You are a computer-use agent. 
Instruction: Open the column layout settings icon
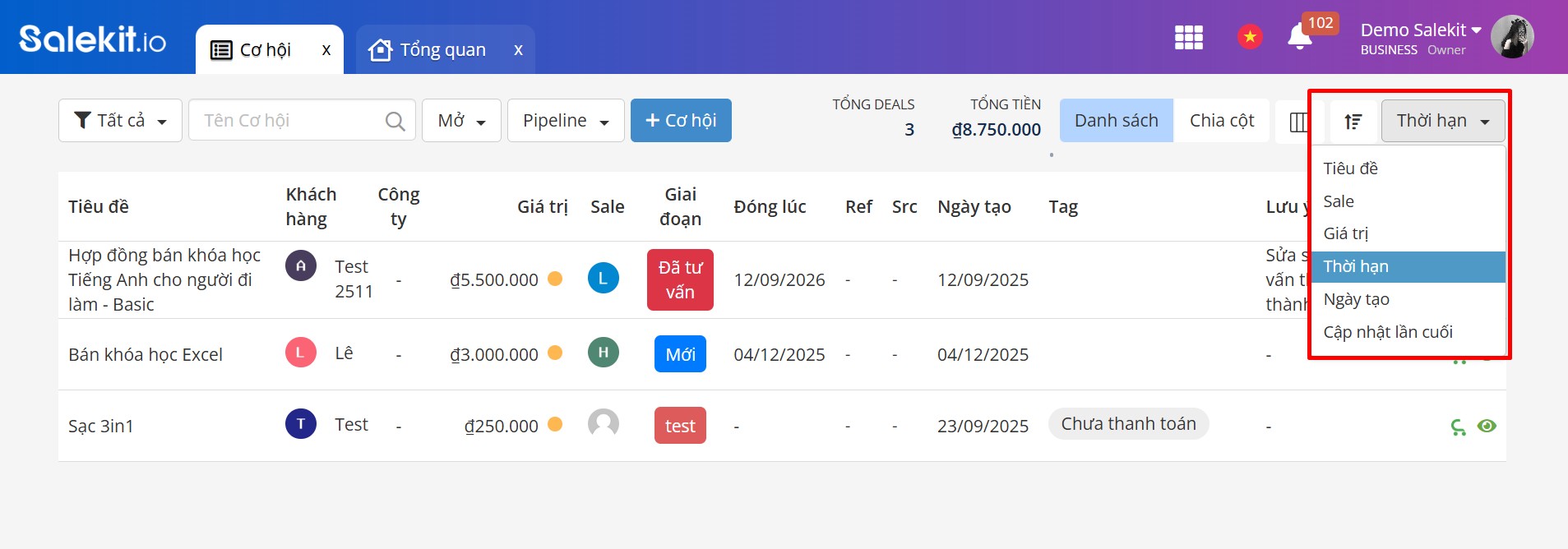click(x=1298, y=122)
